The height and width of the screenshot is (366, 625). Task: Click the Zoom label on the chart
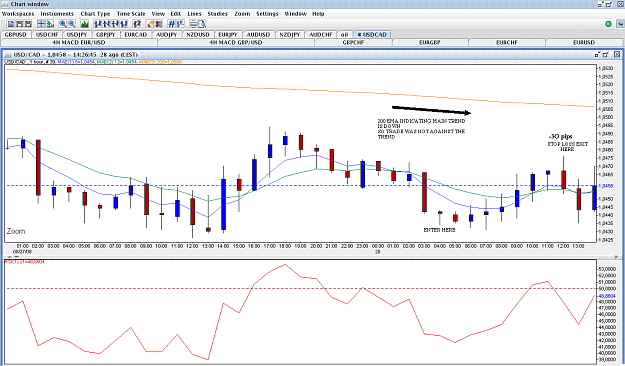click(16, 231)
